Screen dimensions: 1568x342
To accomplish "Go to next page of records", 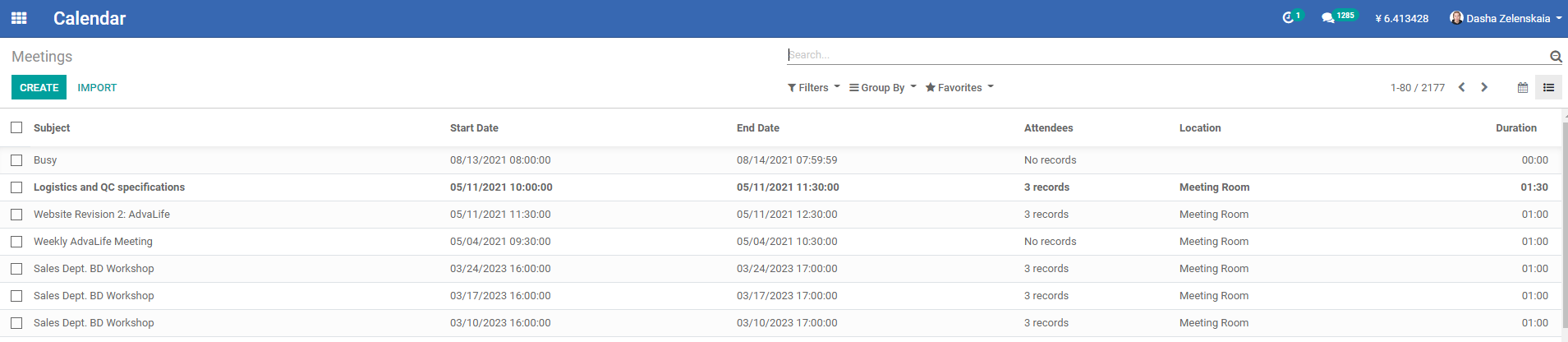I will [1484, 87].
